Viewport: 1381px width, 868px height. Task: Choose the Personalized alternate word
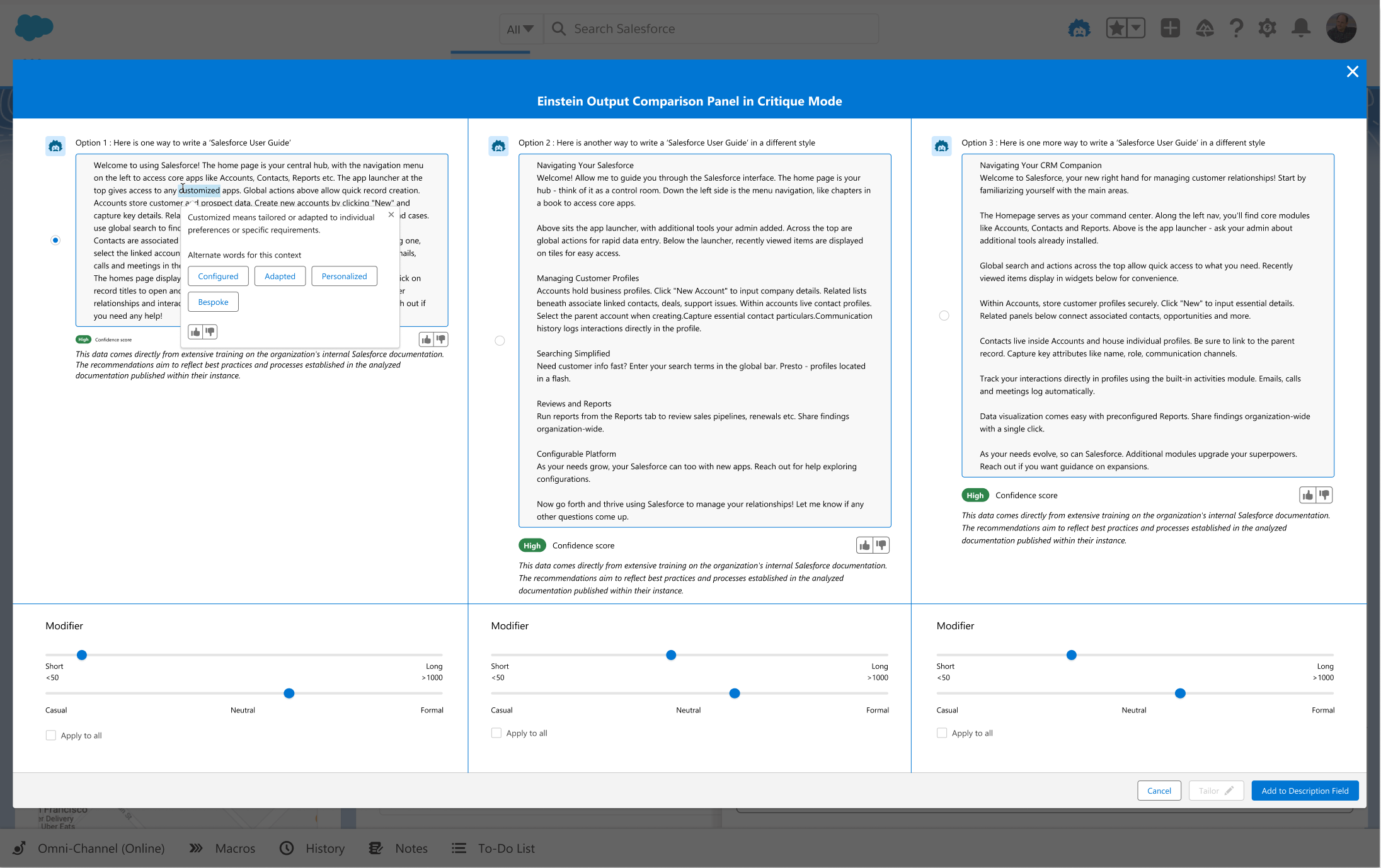pos(344,276)
